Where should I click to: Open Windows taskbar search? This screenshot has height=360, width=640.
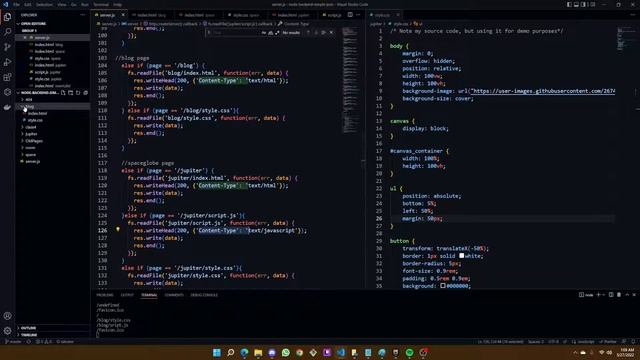231,353
